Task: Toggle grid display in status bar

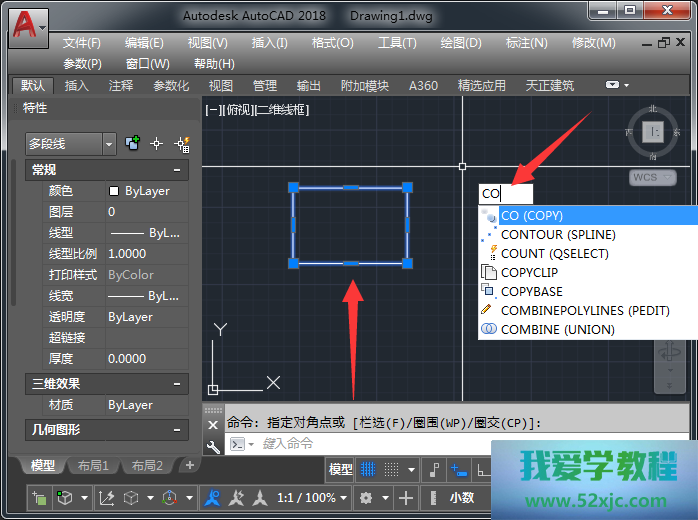Action: [369, 470]
